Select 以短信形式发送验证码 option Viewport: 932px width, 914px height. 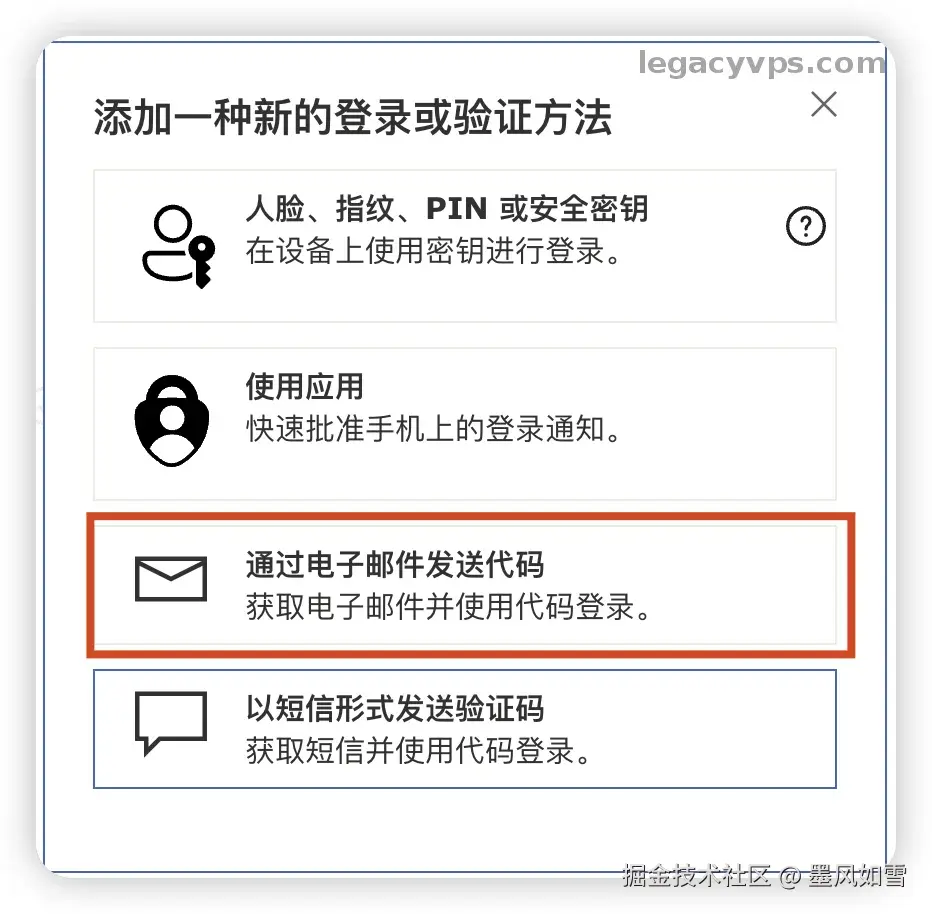click(465, 729)
